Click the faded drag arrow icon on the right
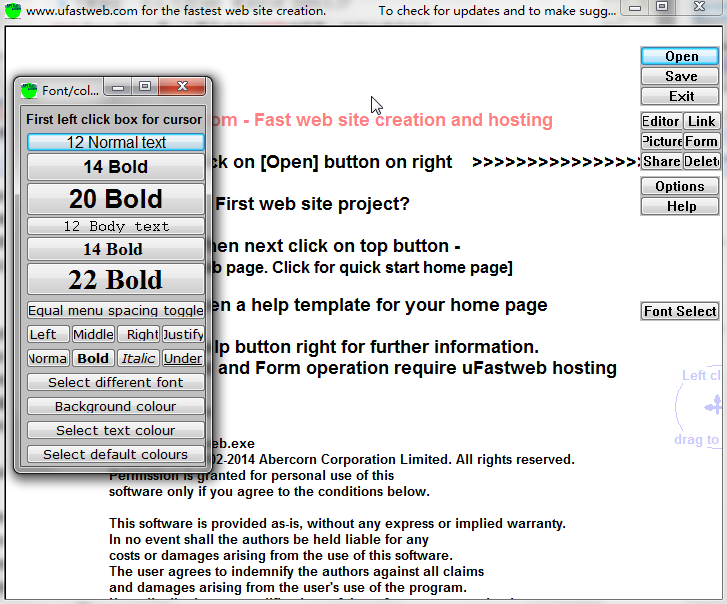The width and height of the screenshot is (727, 604). click(x=713, y=407)
